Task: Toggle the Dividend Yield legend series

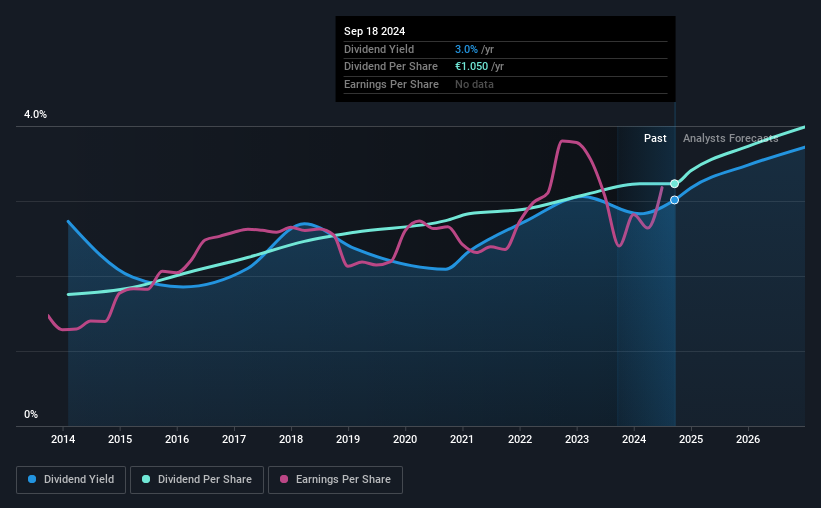Action: click(71, 479)
